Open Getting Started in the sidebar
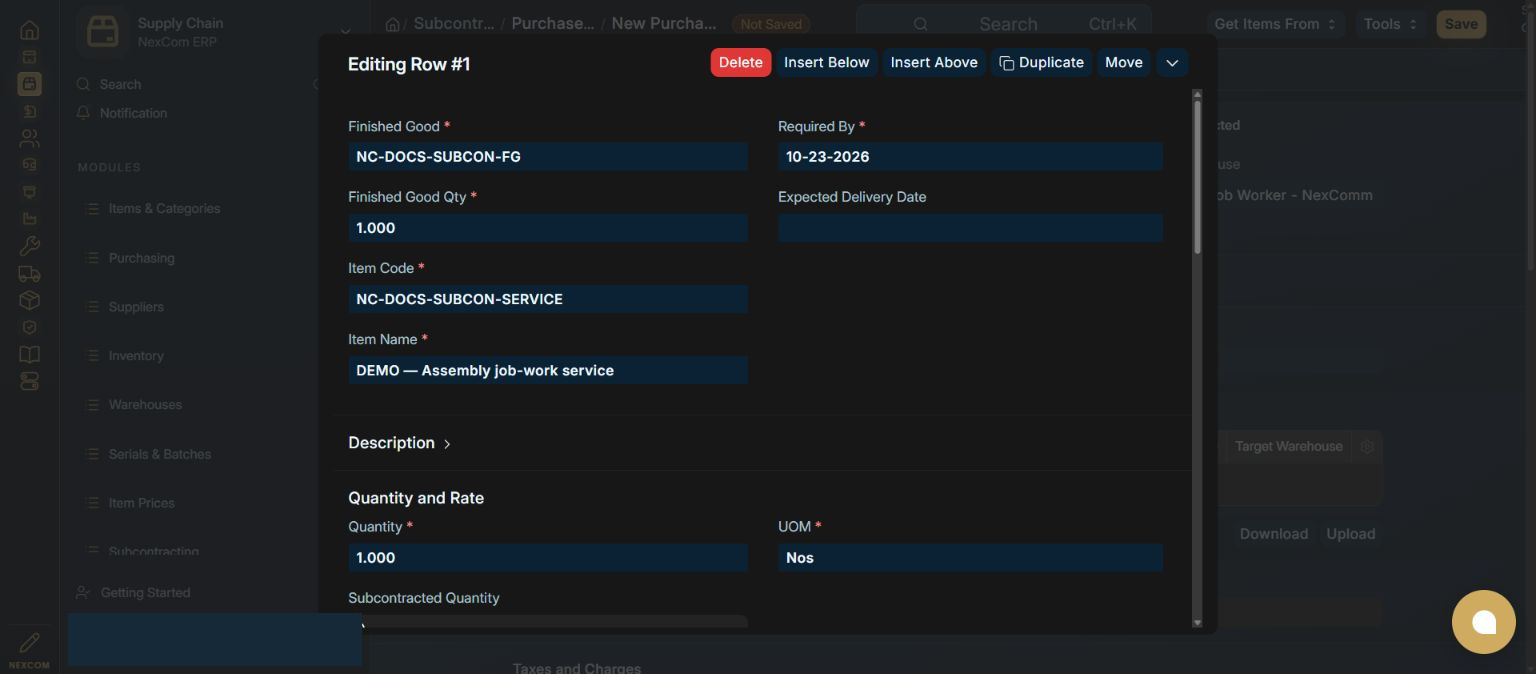 pyautogui.click(x=145, y=593)
